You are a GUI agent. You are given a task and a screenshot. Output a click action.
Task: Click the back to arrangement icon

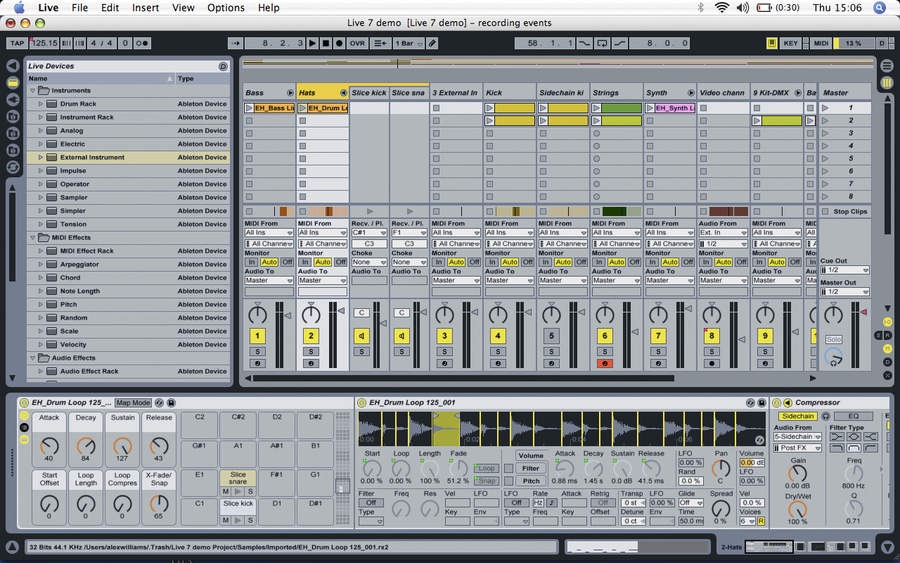[379, 43]
